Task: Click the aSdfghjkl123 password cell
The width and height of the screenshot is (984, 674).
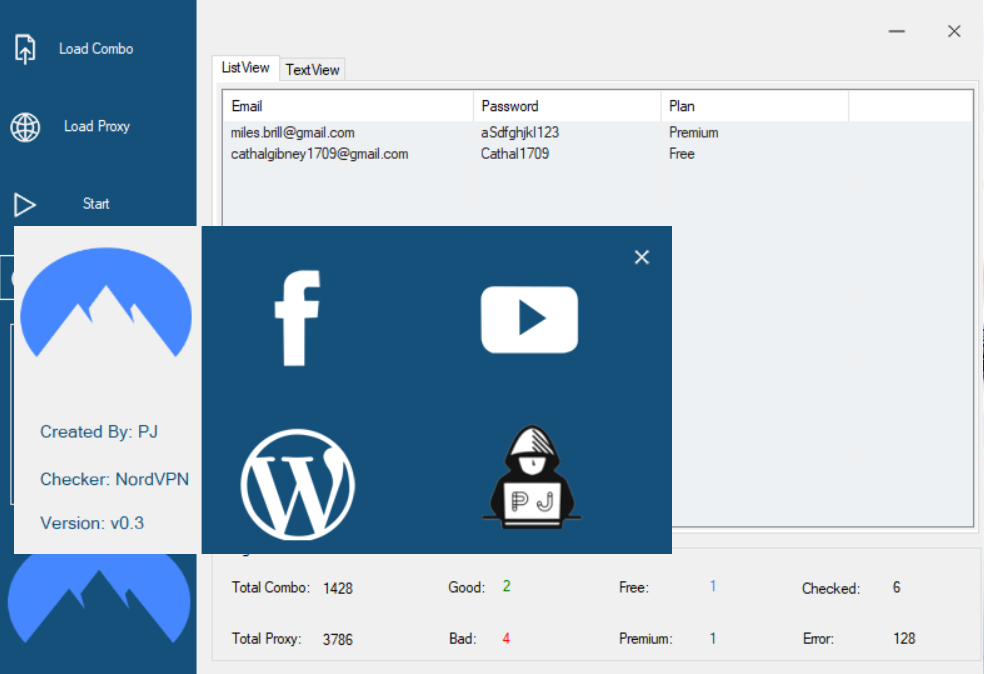Action: 520,132
